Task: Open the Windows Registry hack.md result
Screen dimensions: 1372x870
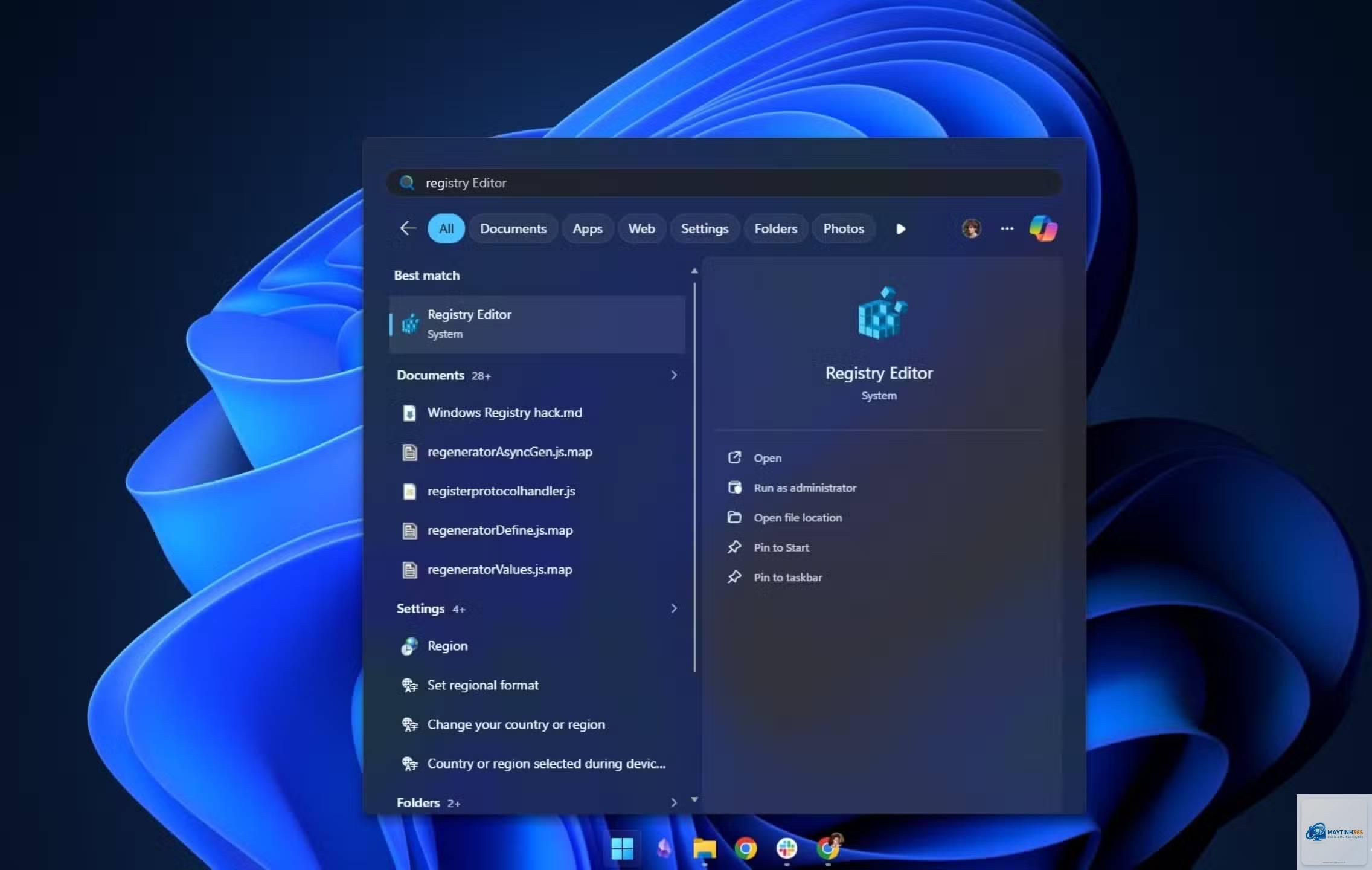Action: (x=537, y=413)
